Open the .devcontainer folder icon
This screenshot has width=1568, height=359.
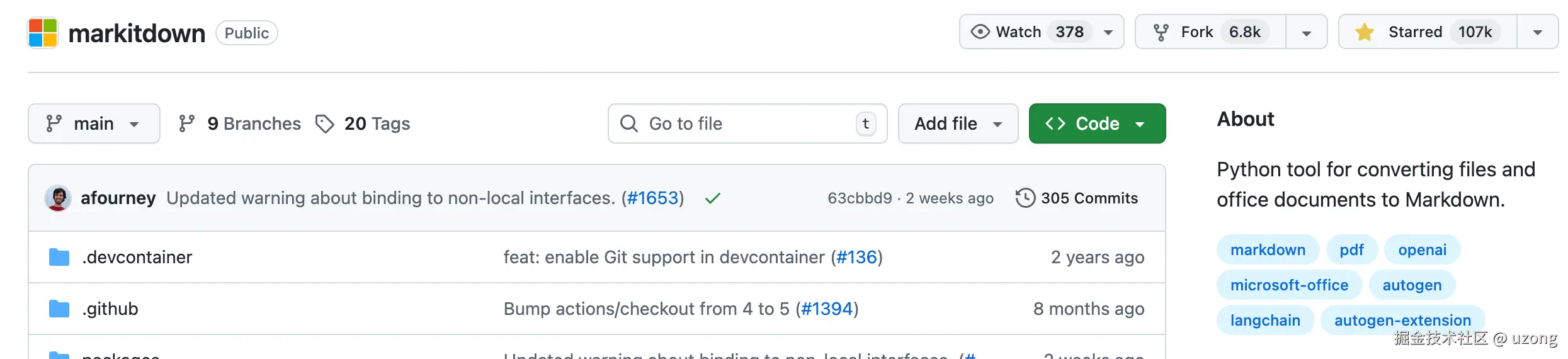[59, 257]
